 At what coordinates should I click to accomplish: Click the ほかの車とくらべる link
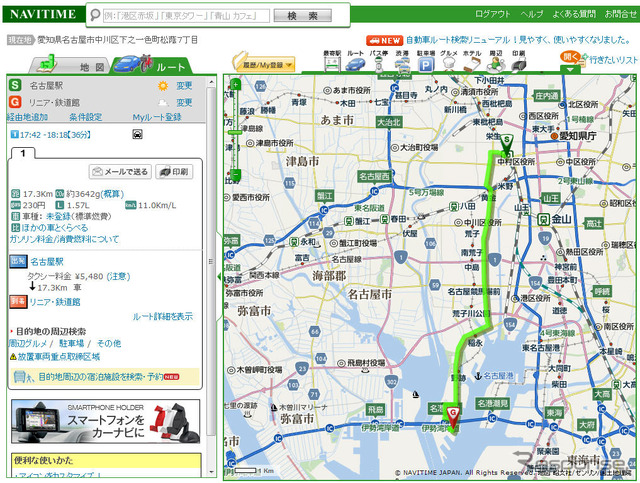tap(55, 227)
